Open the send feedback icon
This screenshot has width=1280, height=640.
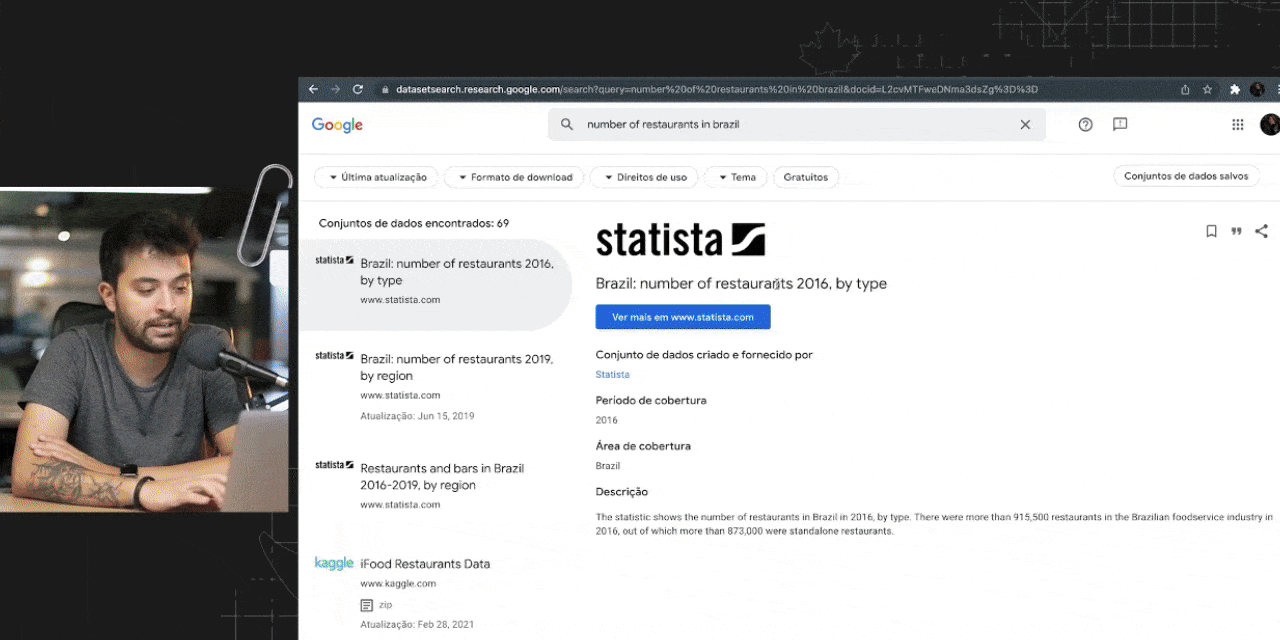click(x=1120, y=124)
